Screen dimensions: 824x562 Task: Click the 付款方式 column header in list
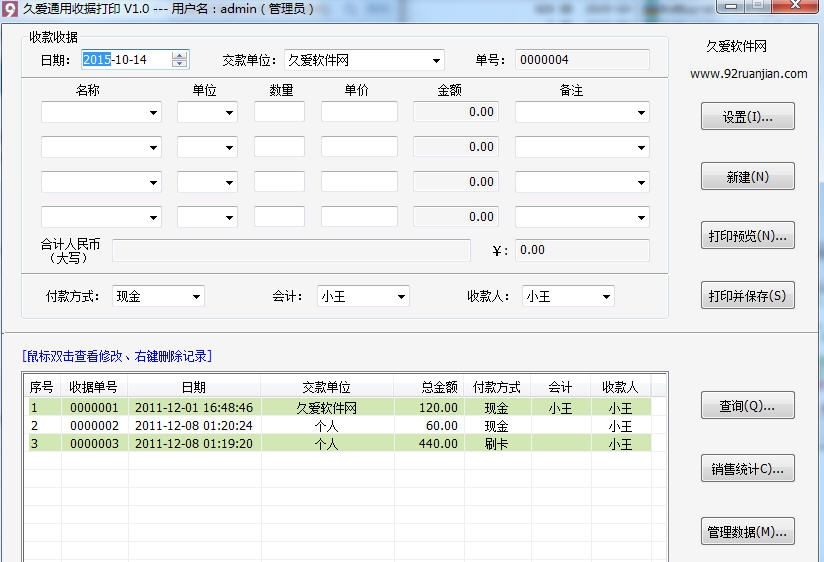[x=497, y=387]
